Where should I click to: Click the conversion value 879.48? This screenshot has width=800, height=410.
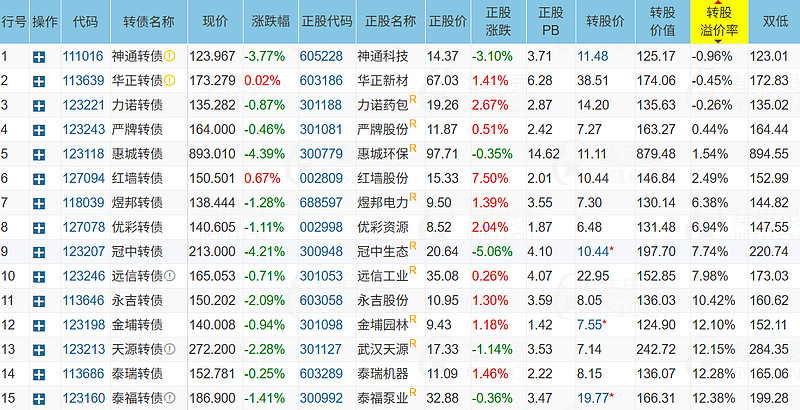coord(656,154)
